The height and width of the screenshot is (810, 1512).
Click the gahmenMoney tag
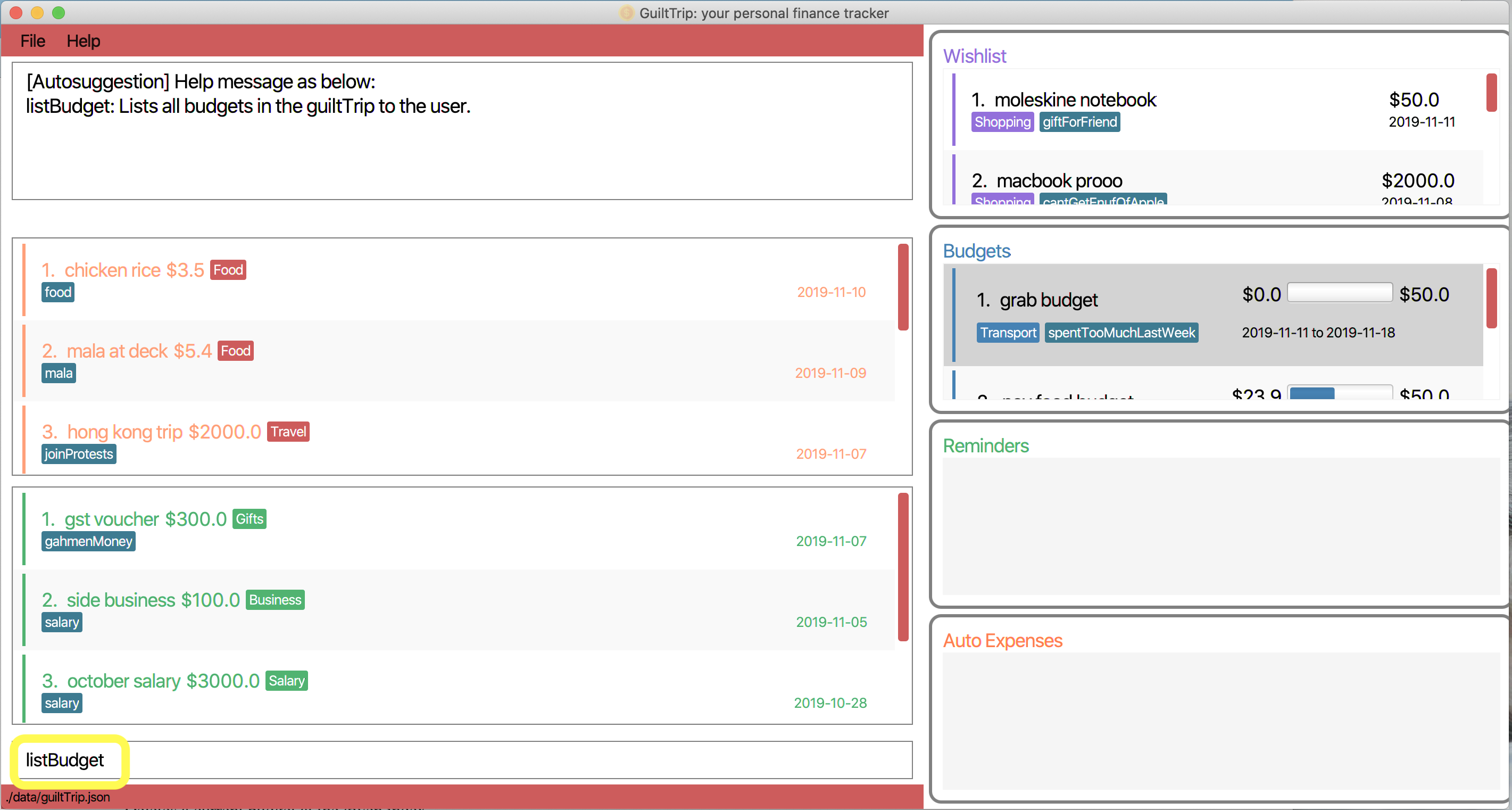pos(88,541)
